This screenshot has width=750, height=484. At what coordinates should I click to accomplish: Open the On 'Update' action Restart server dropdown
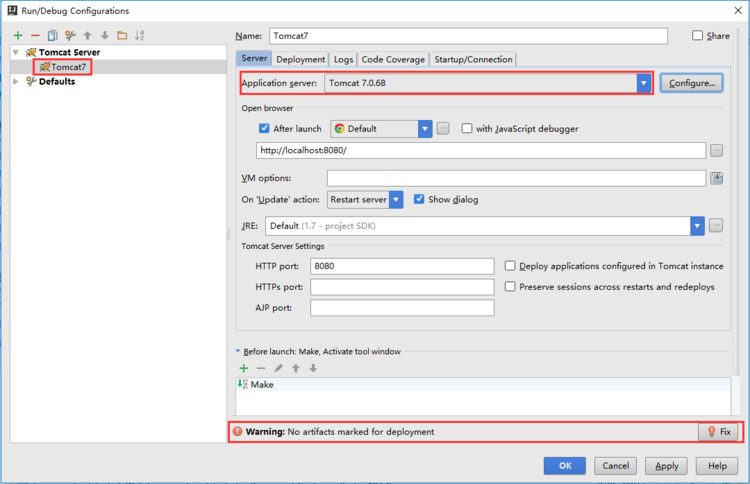(396, 199)
